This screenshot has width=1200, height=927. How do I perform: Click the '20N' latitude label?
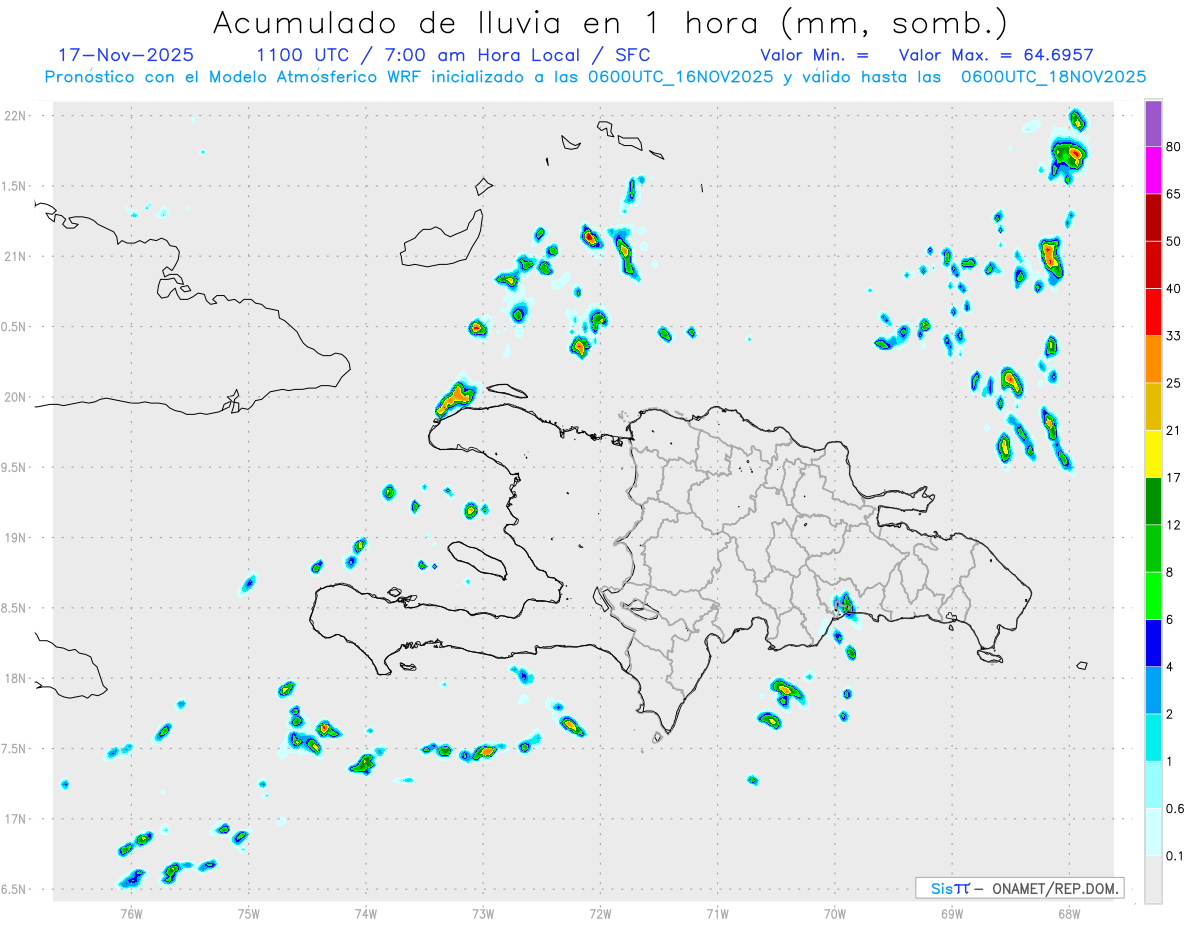[17, 397]
